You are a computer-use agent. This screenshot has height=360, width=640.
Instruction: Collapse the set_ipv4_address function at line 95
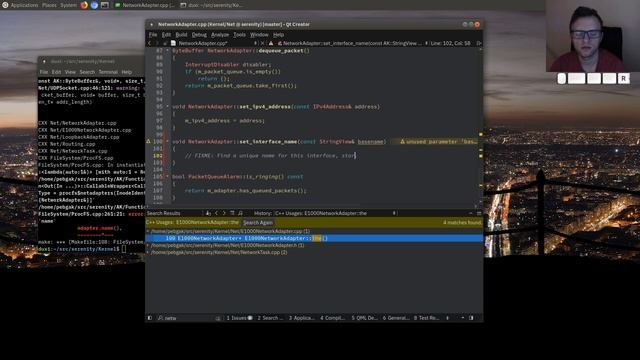(167, 107)
